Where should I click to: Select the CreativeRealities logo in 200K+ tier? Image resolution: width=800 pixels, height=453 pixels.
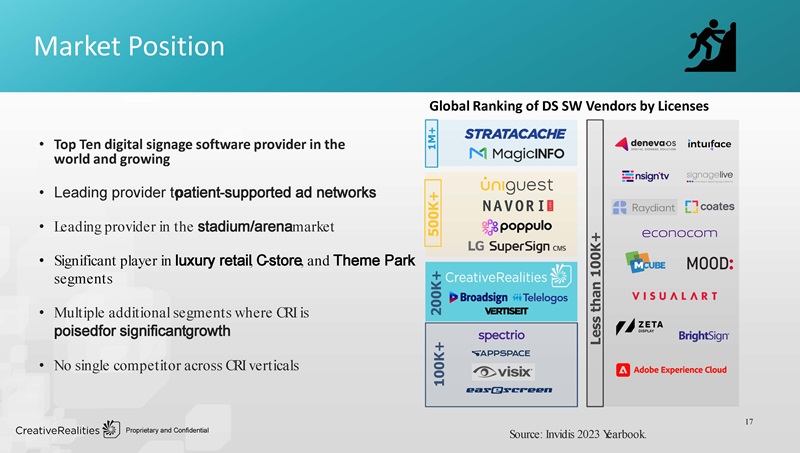tap(508, 276)
